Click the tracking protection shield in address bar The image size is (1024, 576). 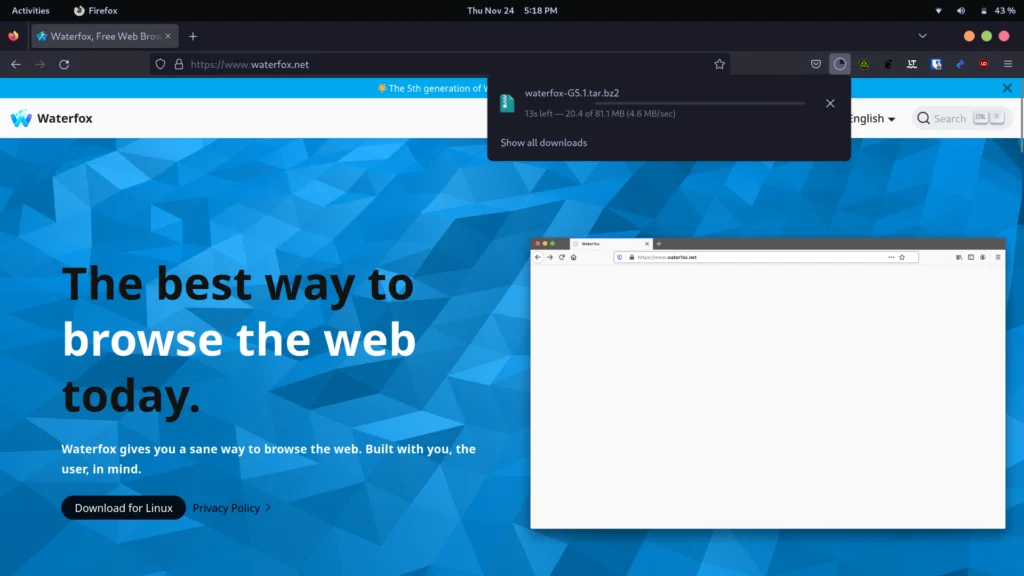160,63
